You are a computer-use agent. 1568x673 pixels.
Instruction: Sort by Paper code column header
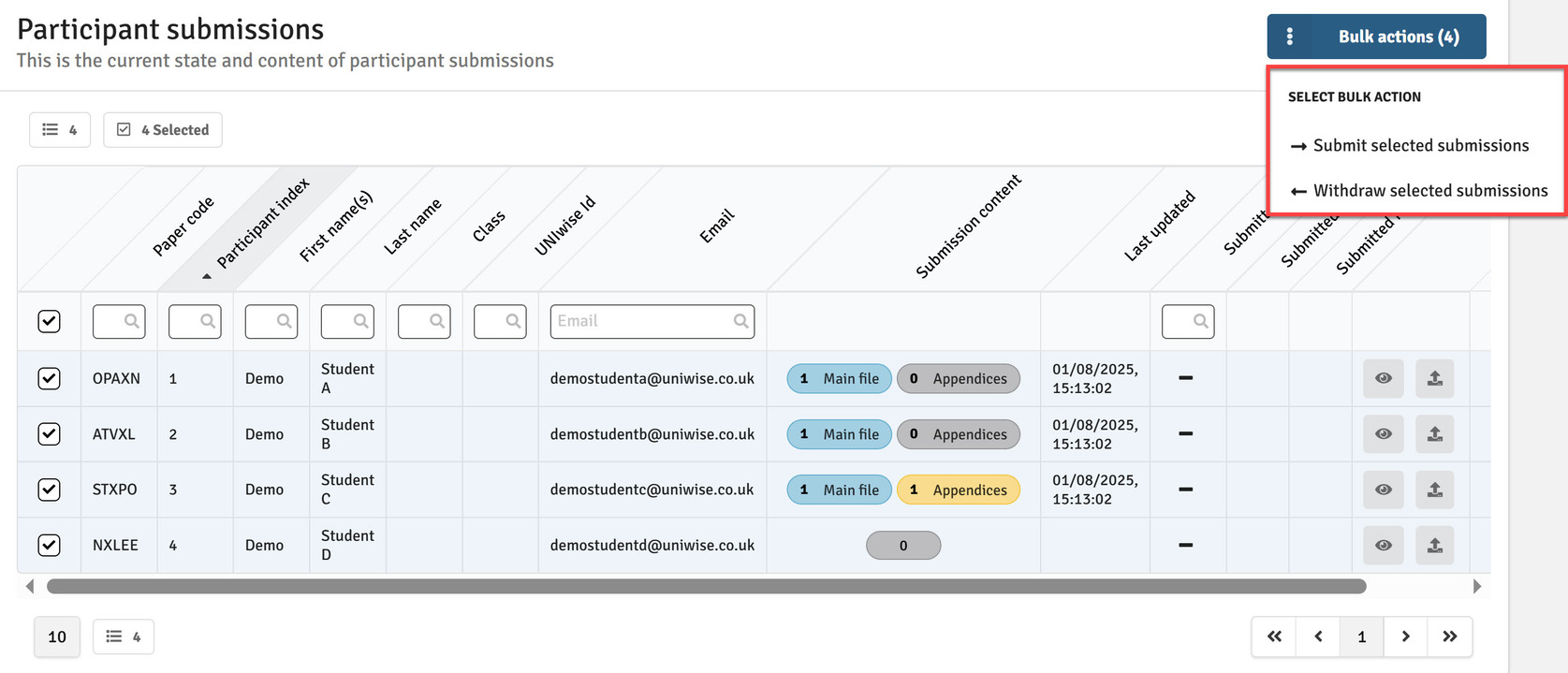[183, 227]
